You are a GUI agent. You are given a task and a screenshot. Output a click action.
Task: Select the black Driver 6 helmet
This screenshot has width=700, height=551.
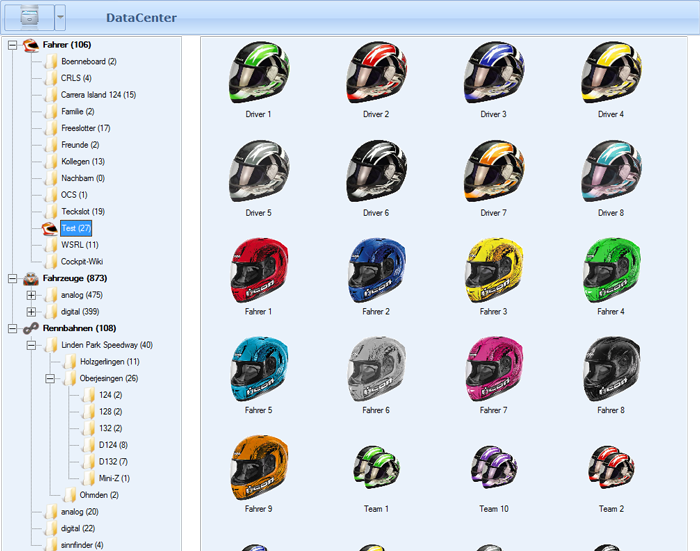[x=376, y=171]
